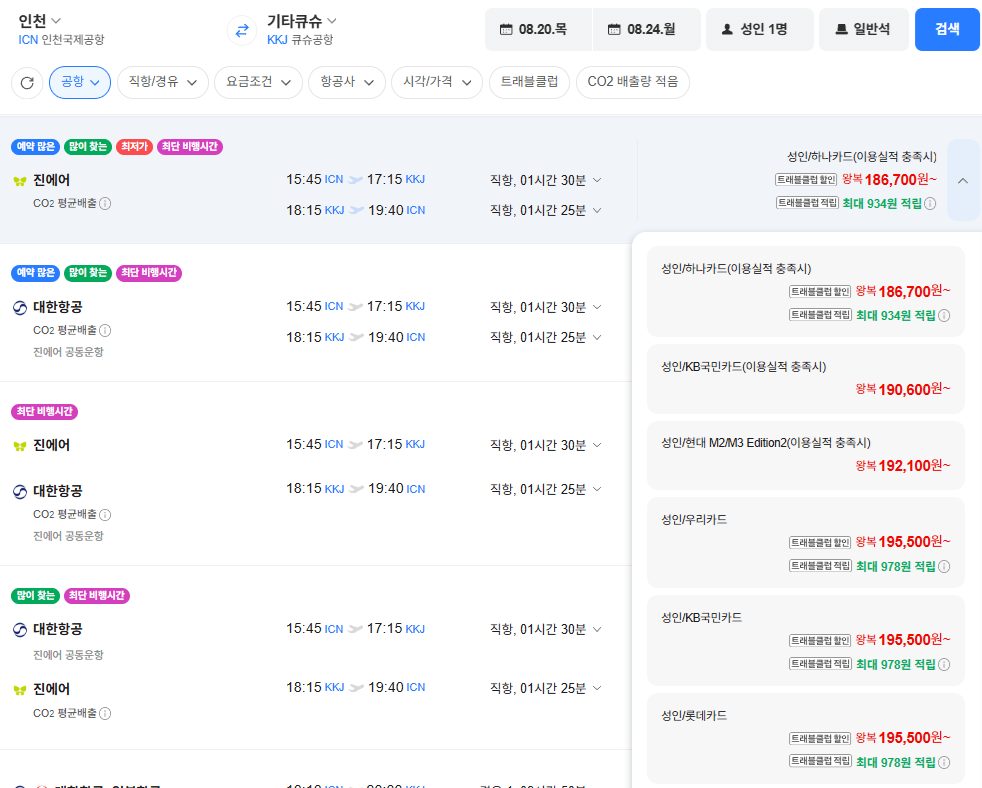Open the 시각/가격 filter dropdown
The image size is (982, 788).
point(437,82)
